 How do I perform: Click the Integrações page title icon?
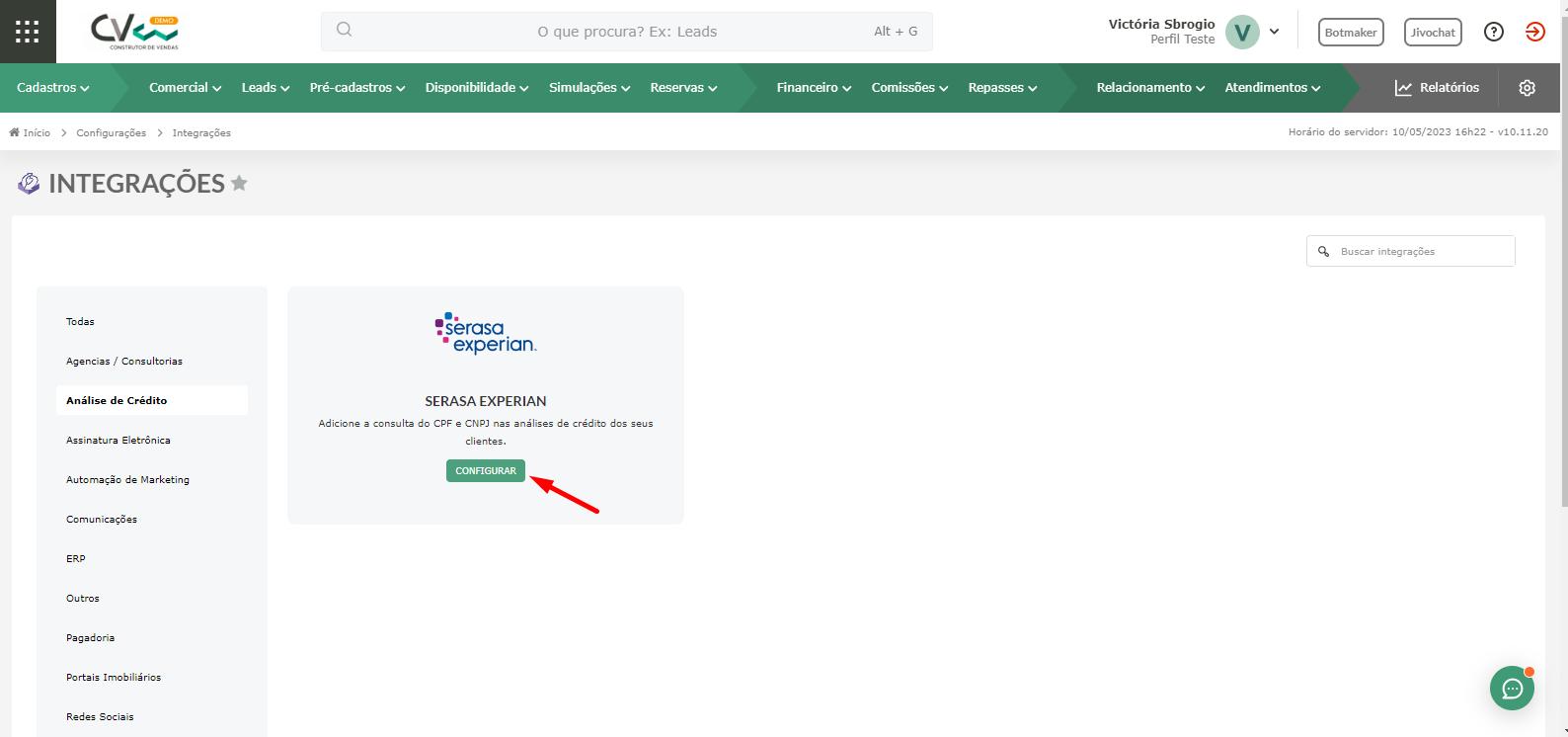click(x=30, y=183)
